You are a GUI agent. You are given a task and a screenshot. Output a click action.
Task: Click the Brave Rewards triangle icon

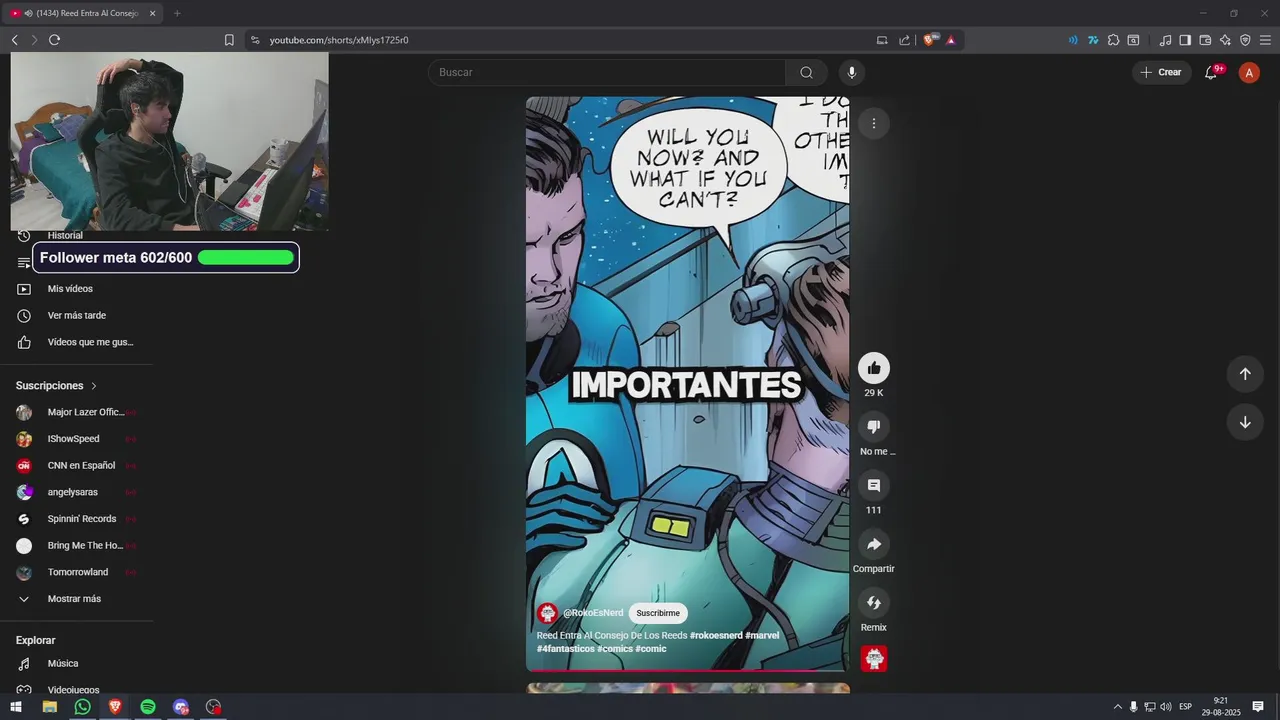pos(951,40)
